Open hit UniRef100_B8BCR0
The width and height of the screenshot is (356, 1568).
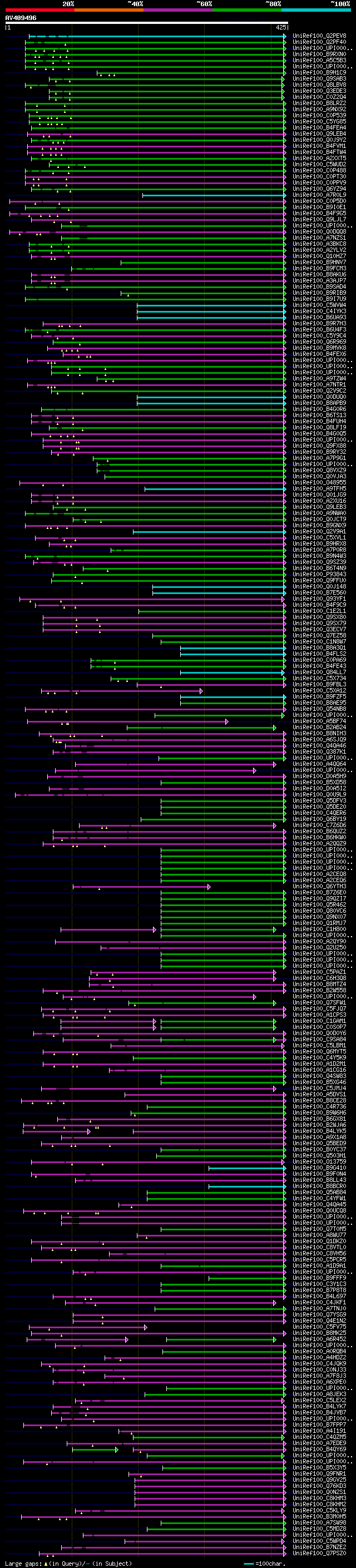pos(319,1186)
